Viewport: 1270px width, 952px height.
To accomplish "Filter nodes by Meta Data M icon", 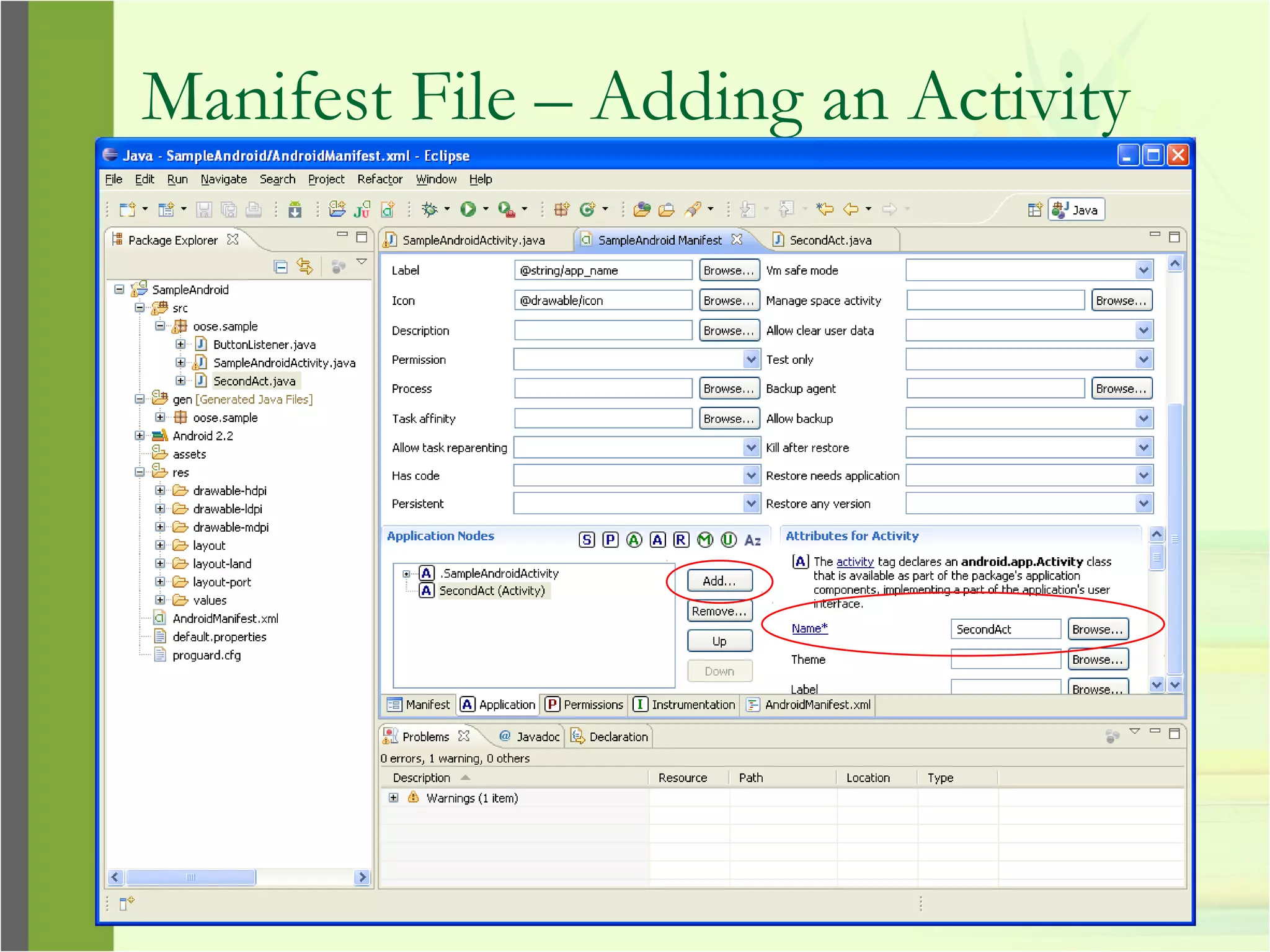I will pyautogui.click(x=705, y=540).
